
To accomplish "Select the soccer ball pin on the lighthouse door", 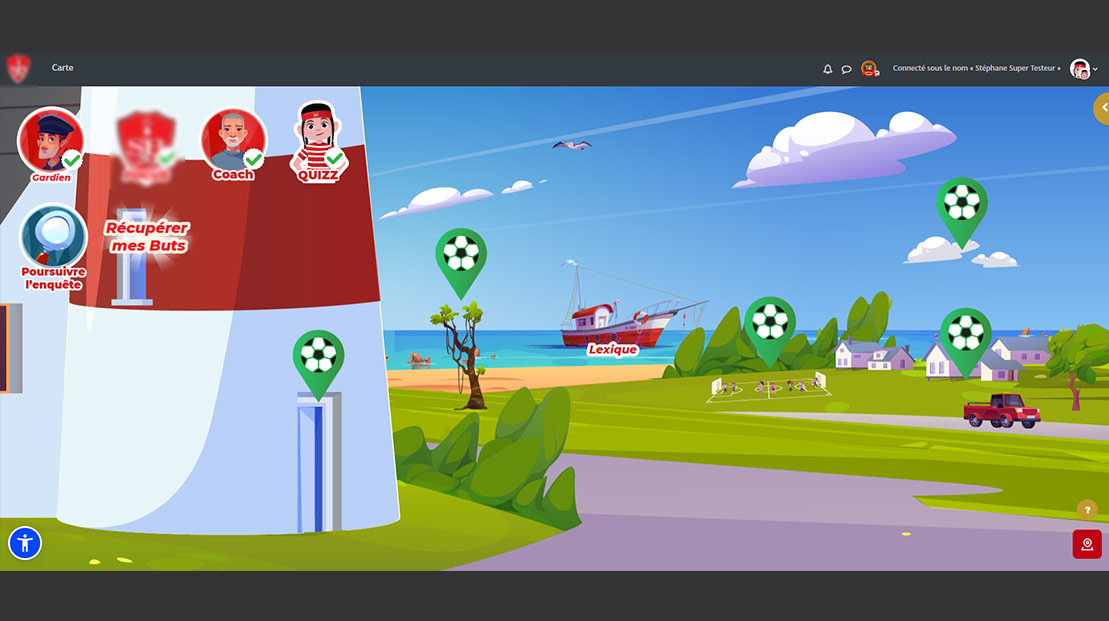I will click(x=318, y=356).
